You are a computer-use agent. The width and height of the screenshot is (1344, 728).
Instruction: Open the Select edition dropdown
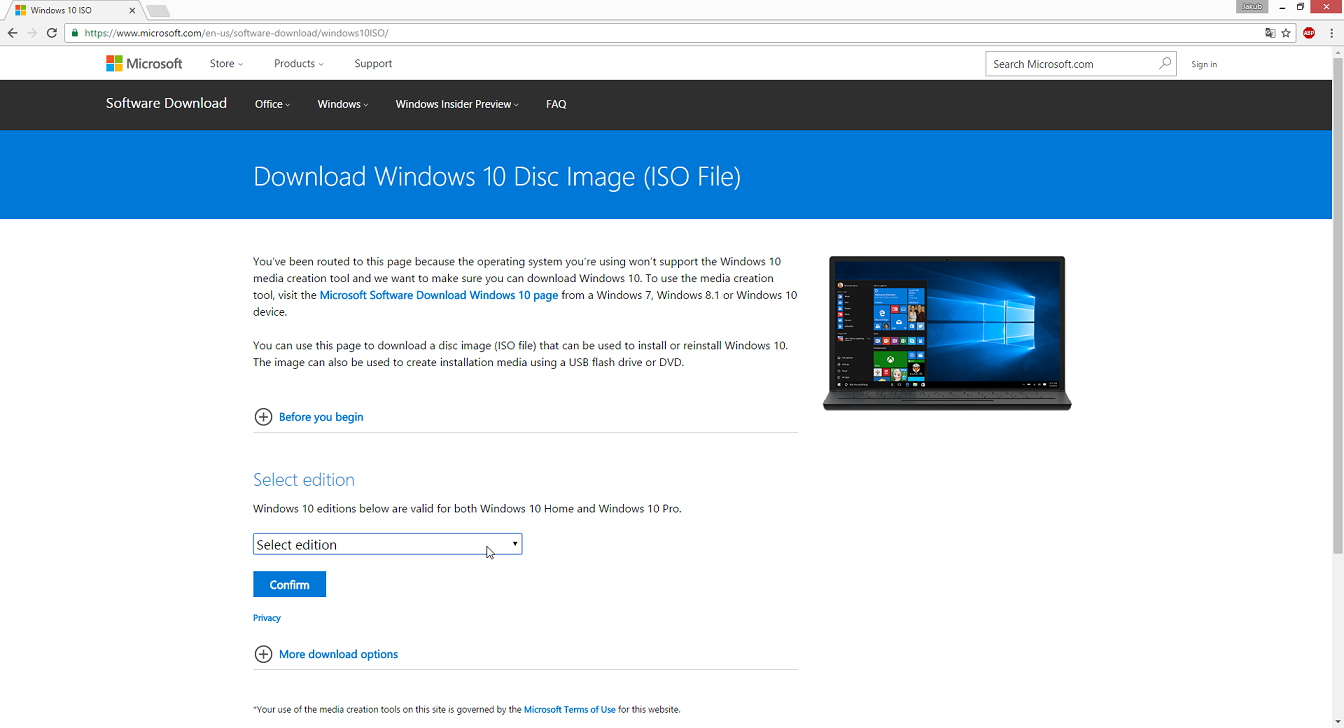click(x=387, y=544)
